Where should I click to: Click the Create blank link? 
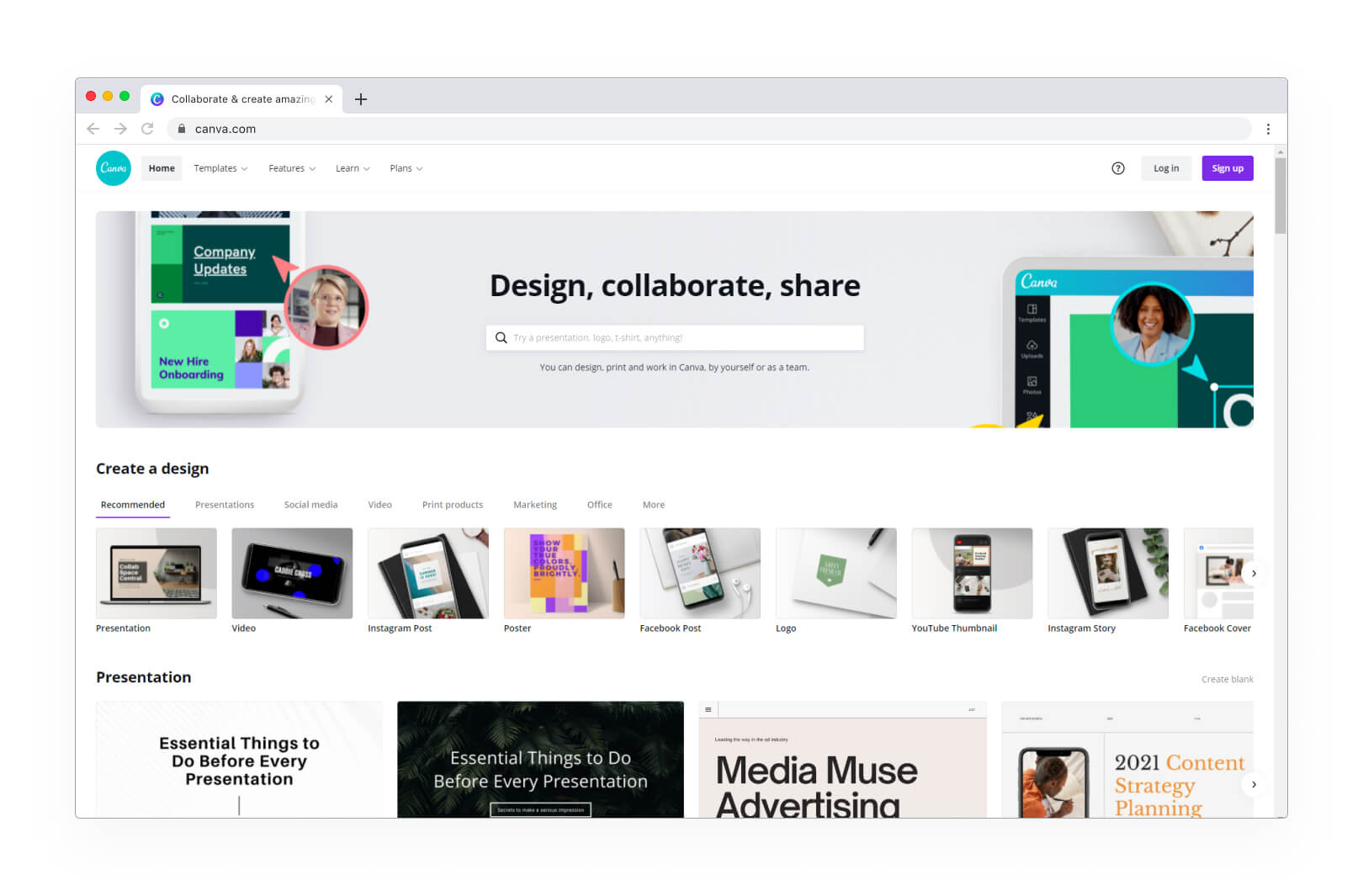pos(1227,679)
